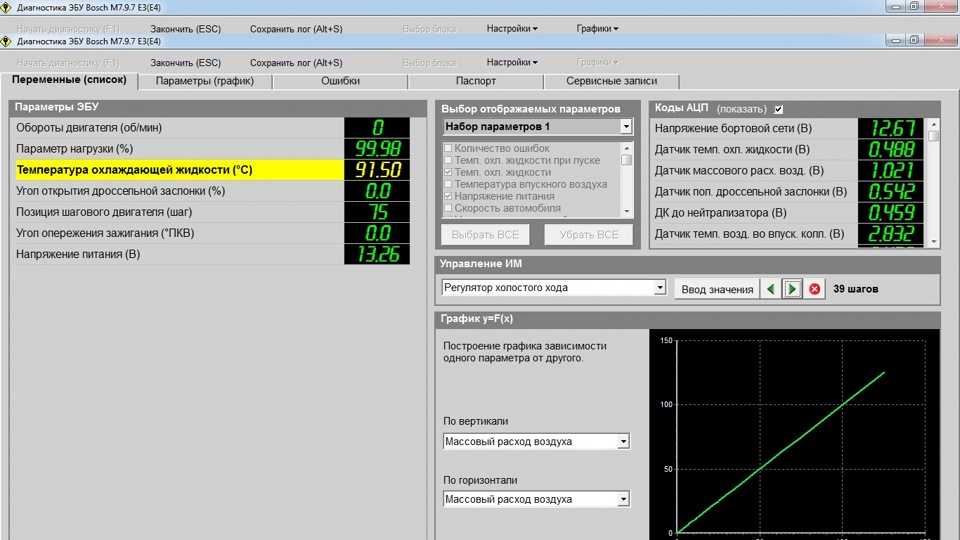Image resolution: width=960 pixels, height=540 pixels.
Task: Select the Напряжение питания (В) row
Action: [212, 254]
